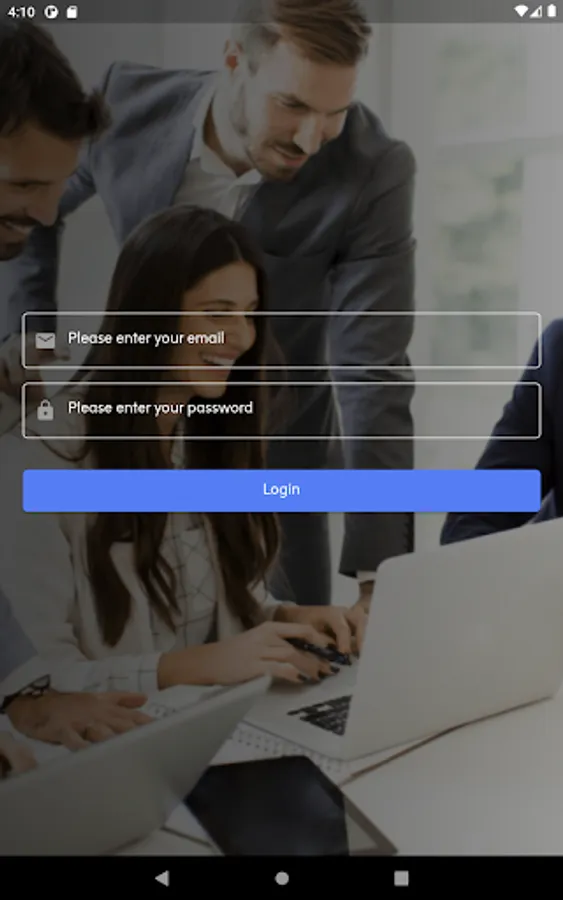
Task: Tap the SD card notification icon
Action: pos(72,11)
